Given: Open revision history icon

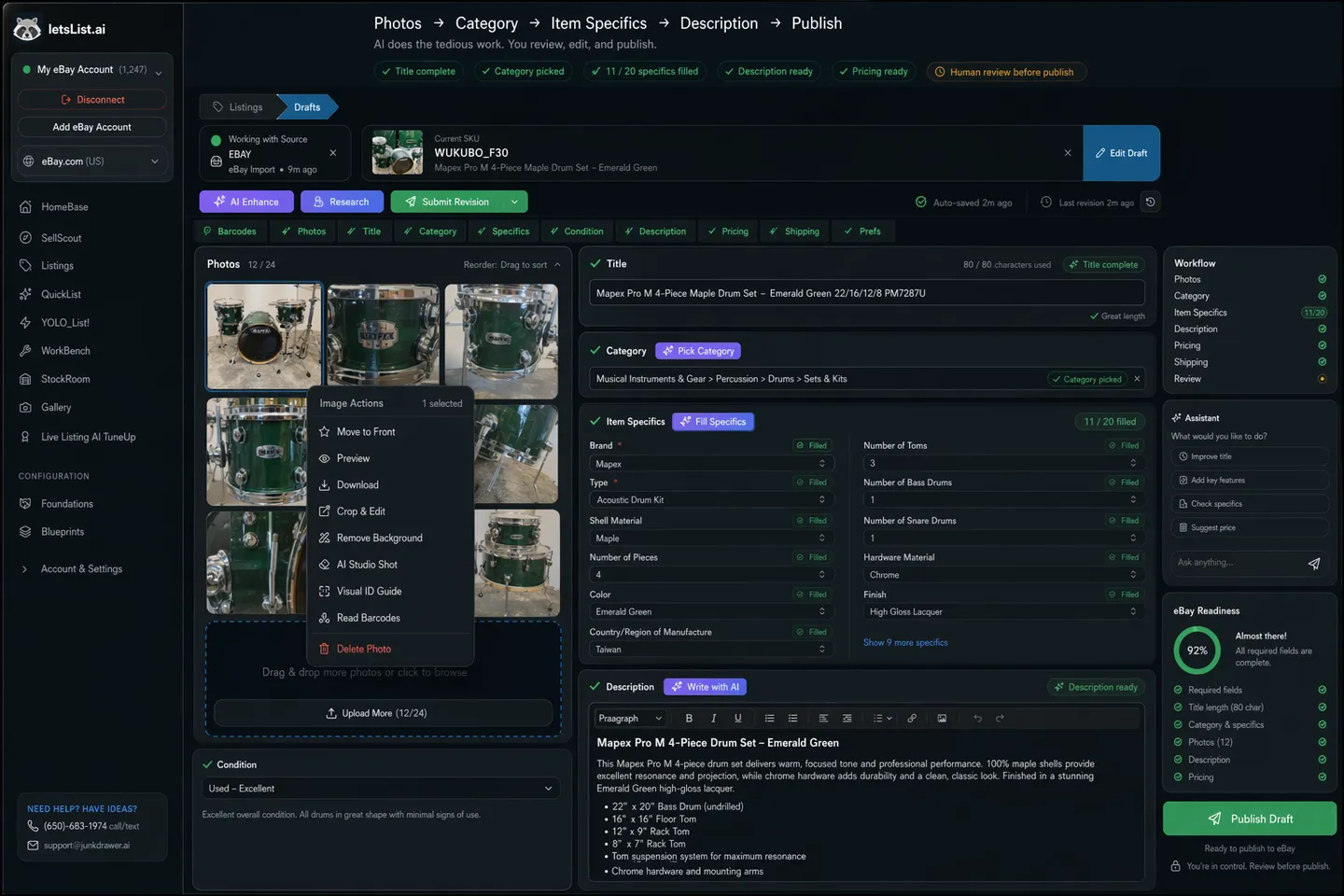Looking at the screenshot, I should pos(1151,202).
